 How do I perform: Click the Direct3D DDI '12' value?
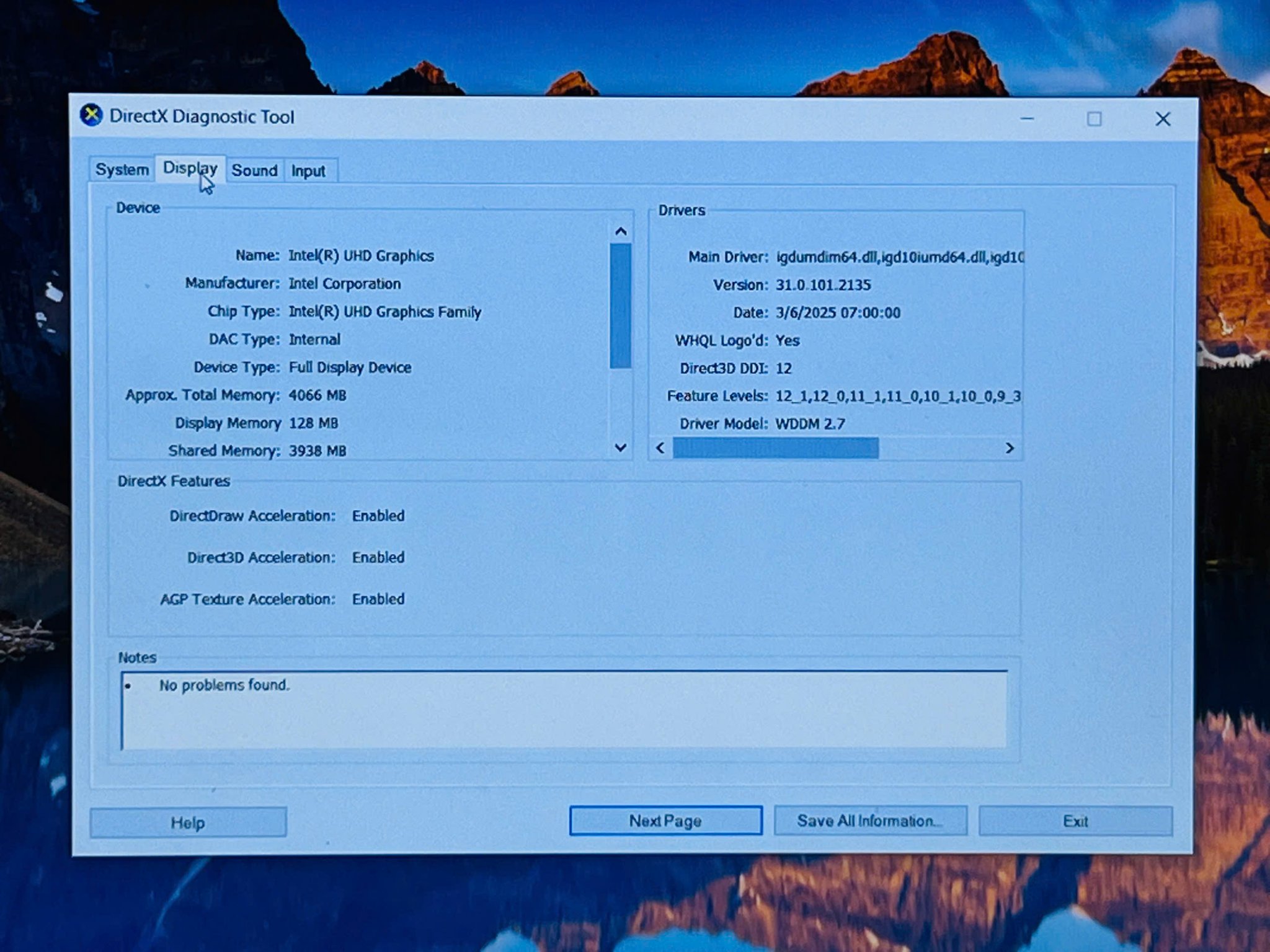784,368
